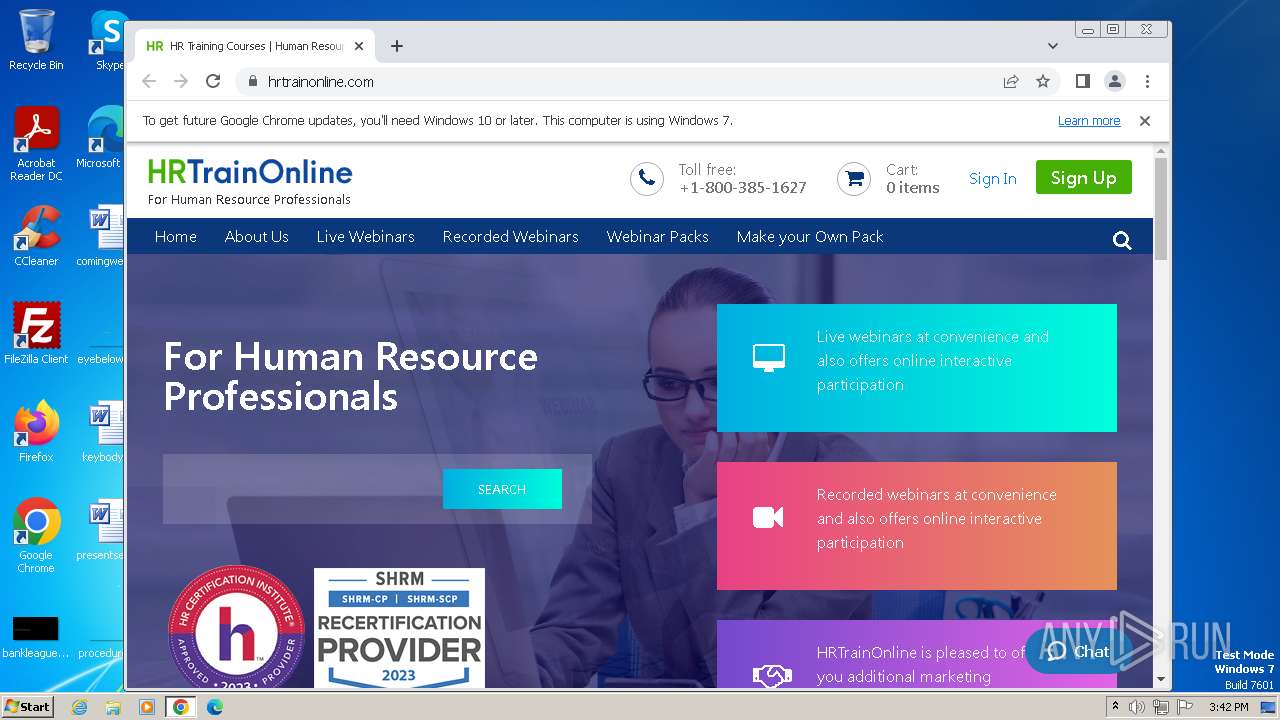Click the handshake icon on the marketing card

click(x=772, y=676)
